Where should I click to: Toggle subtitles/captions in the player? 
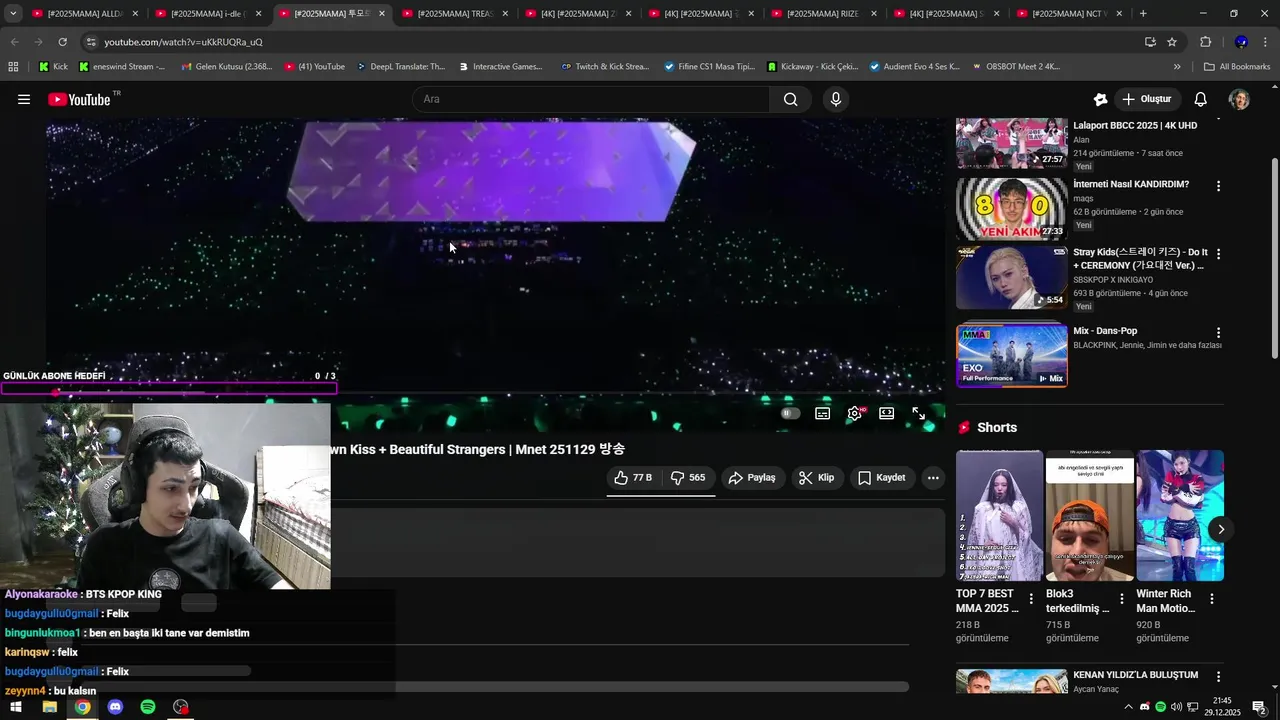point(822,413)
